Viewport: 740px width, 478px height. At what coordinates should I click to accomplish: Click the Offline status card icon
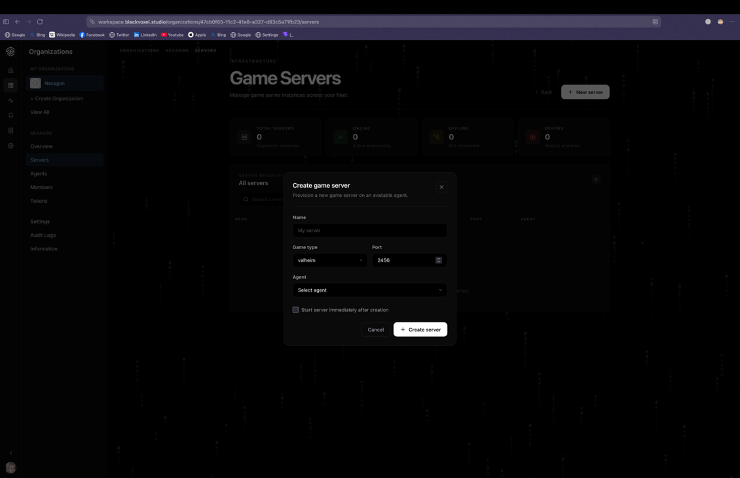coord(437,137)
